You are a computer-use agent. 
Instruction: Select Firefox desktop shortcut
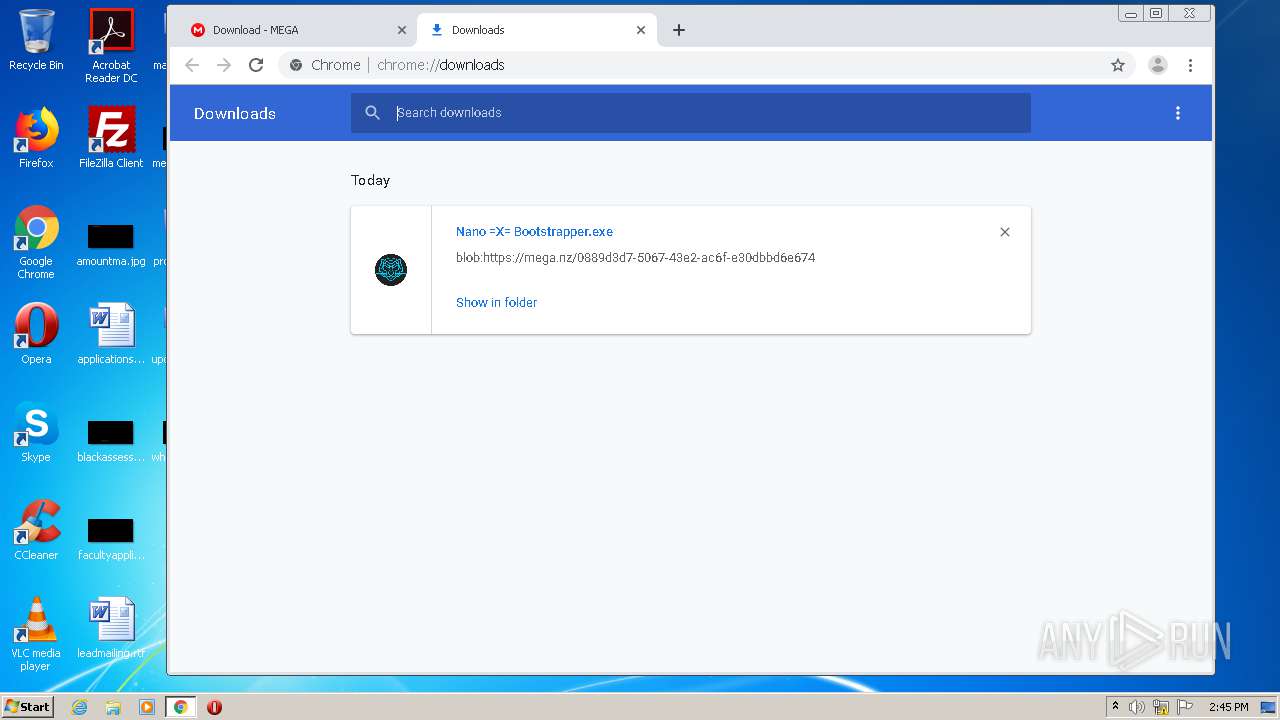coord(36,138)
